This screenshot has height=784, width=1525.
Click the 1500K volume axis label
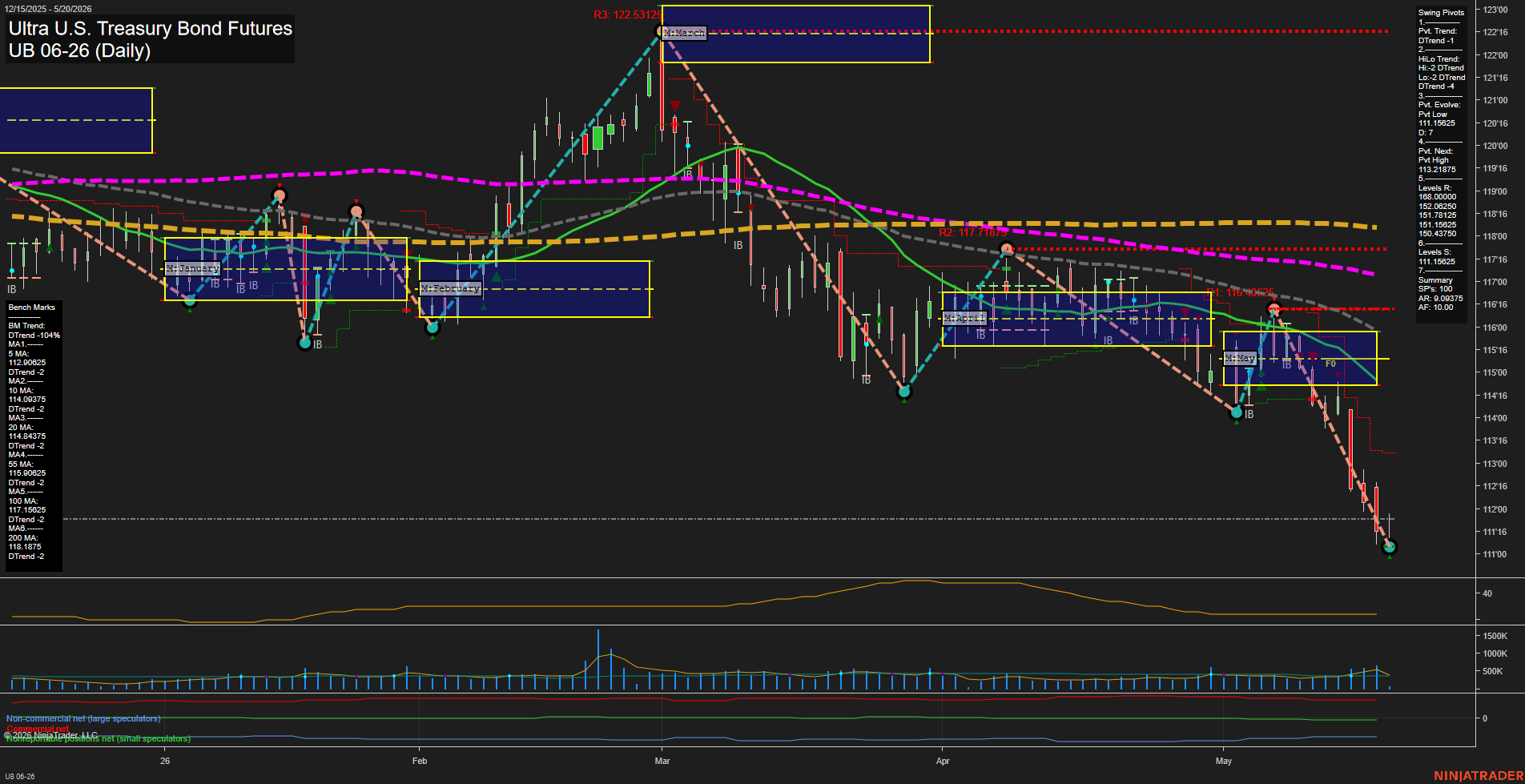[1495, 636]
